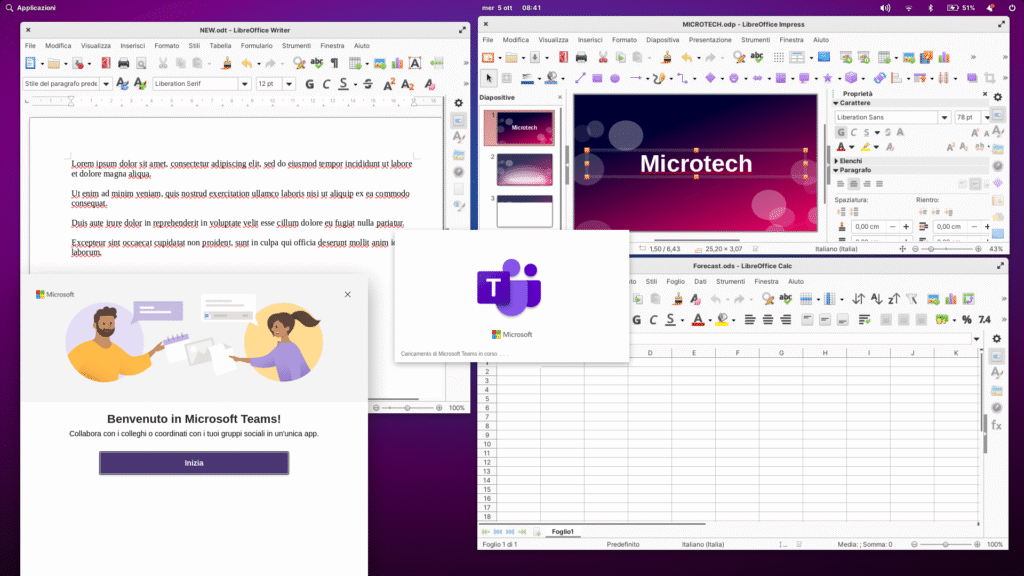Open the Tabella menu in Writer
This screenshot has width=1024, height=576.
pos(220,45)
